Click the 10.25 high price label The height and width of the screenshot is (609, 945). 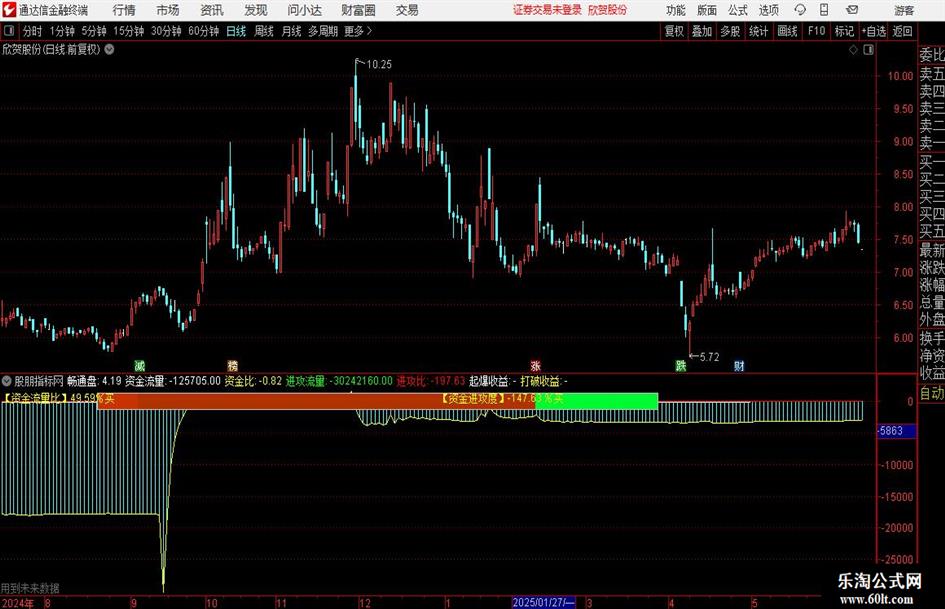click(x=378, y=64)
